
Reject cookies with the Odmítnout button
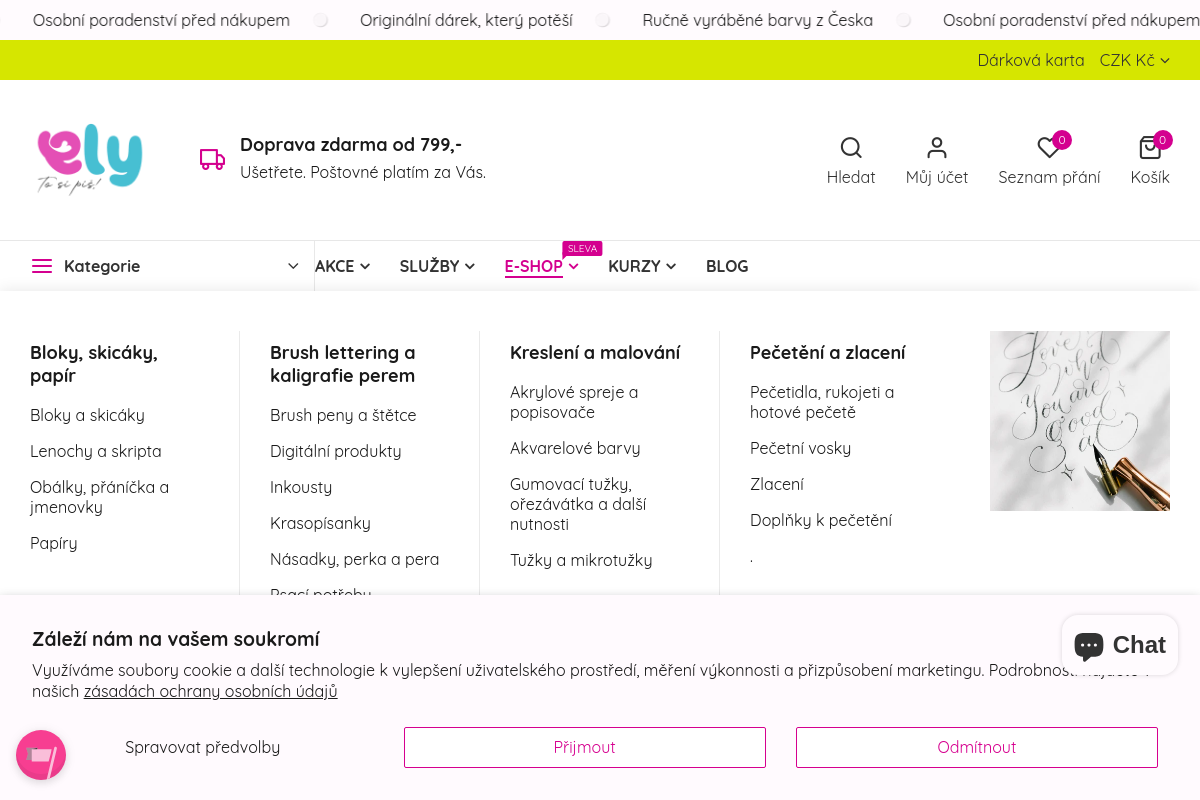[977, 747]
